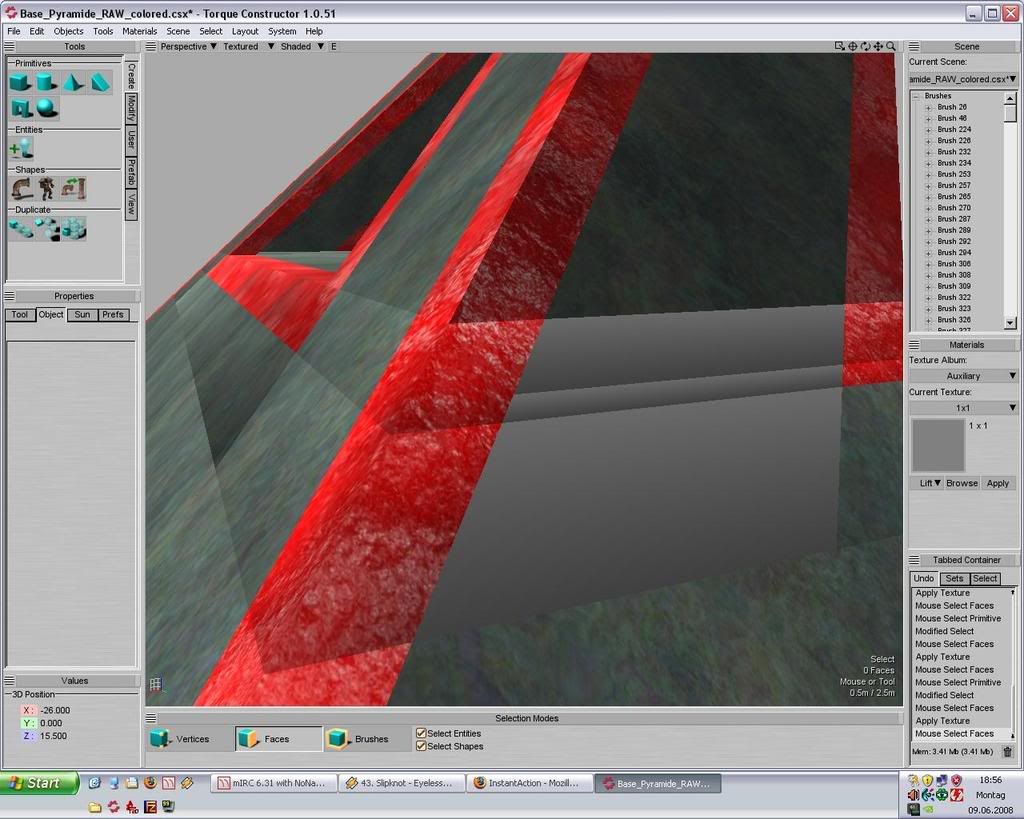Expand the Brush 224 tree node

click(x=929, y=129)
